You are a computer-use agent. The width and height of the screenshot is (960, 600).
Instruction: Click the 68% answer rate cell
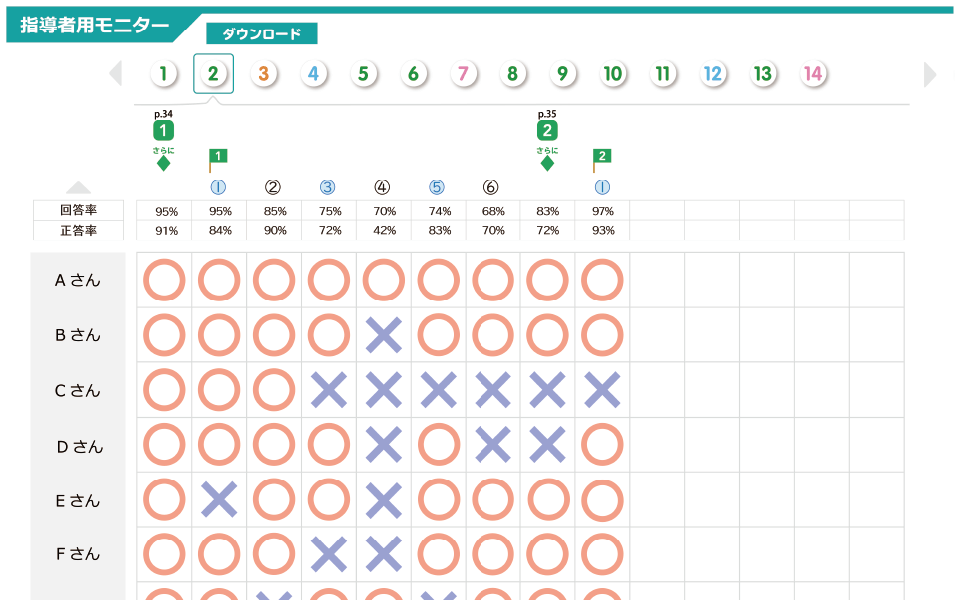click(493, 211)
